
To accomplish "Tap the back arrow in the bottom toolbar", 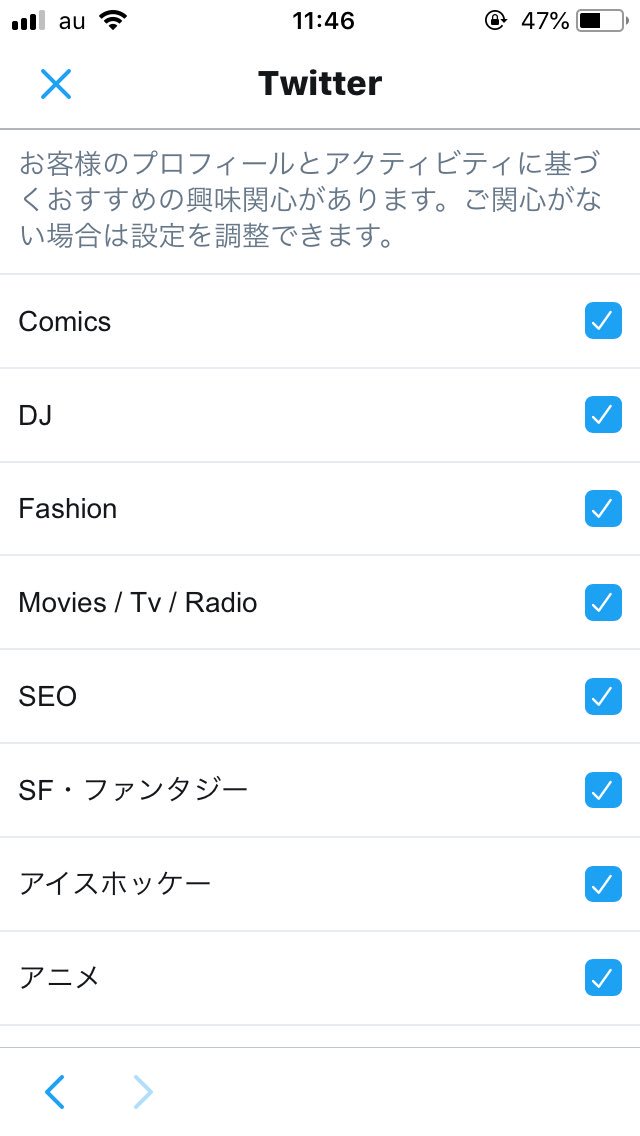I will pyautogui.click(x=55, y=1092).
